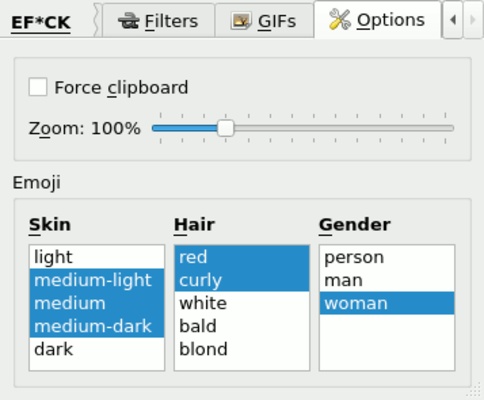The height and width of the screenshot is (400, 484).
Task: Select bald hair option
Action: point(242,326)
